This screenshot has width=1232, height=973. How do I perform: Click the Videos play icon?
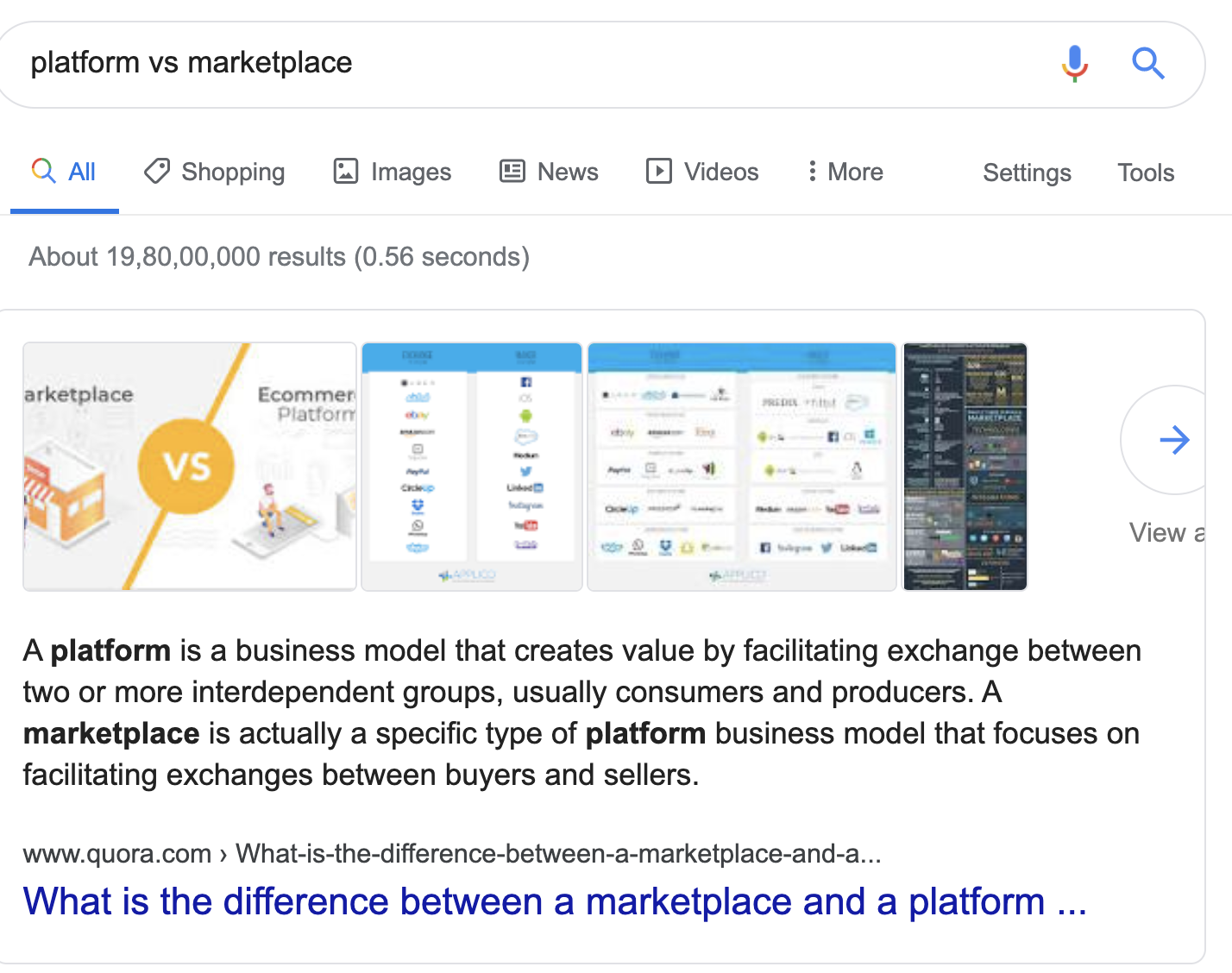[658, 172]
